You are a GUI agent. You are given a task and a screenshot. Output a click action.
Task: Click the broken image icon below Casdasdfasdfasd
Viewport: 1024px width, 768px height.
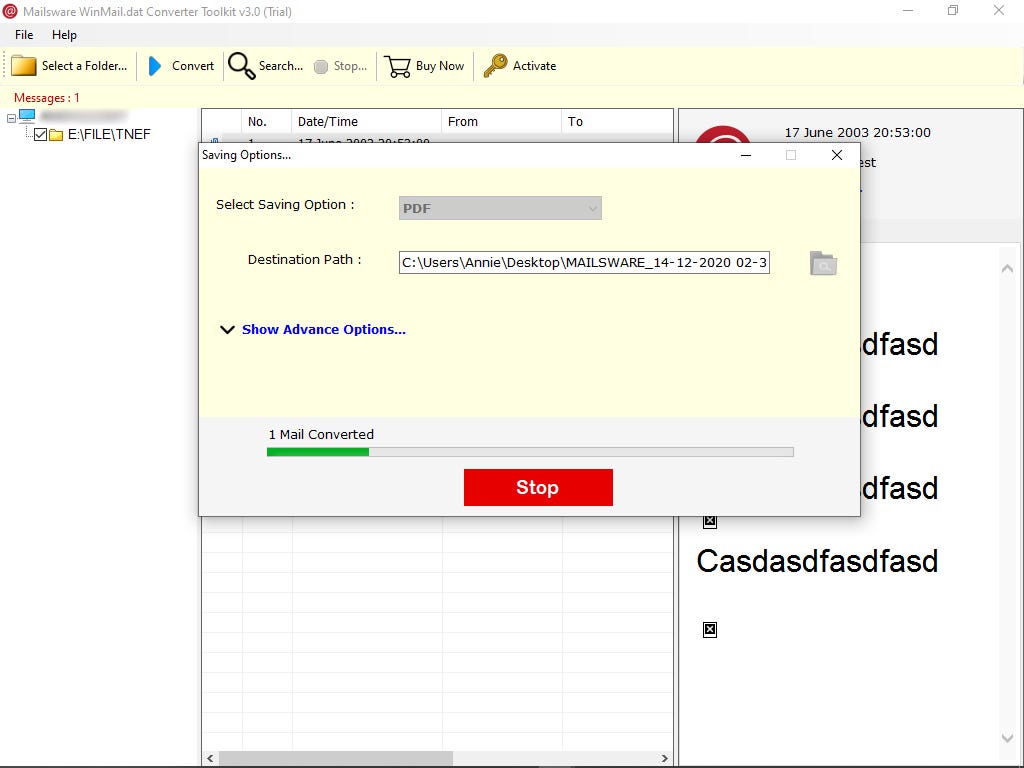pyautogui.click(x=710, y=630)
